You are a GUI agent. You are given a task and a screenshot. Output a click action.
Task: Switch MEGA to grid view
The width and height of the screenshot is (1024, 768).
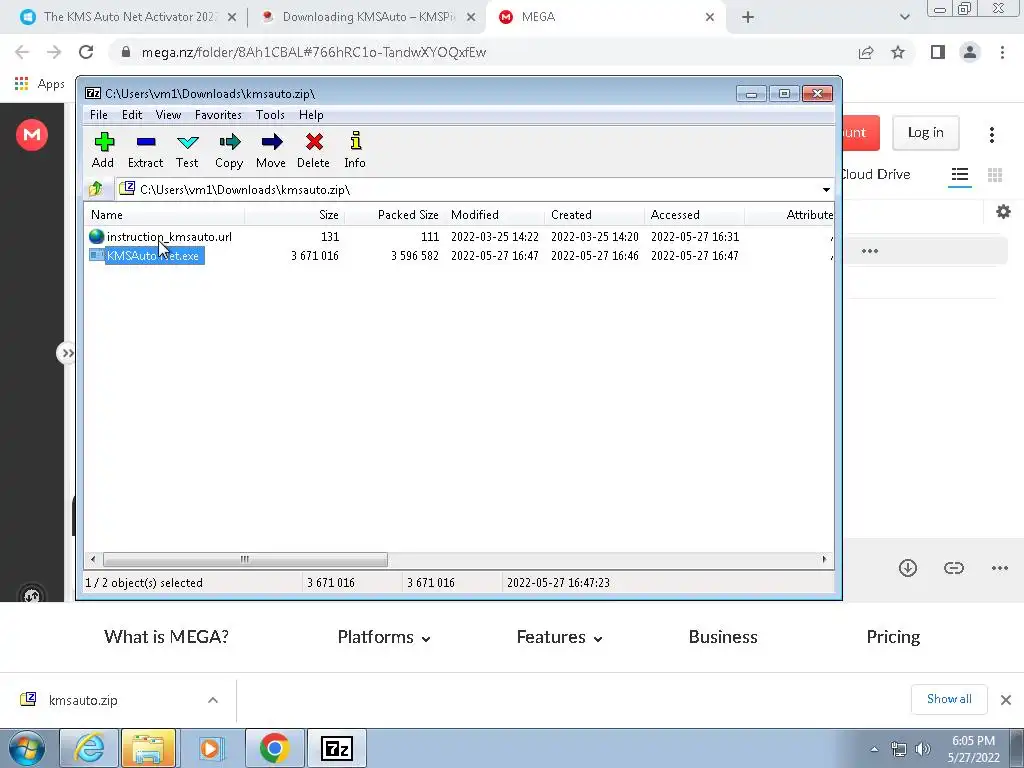click(x=995, y=174)
